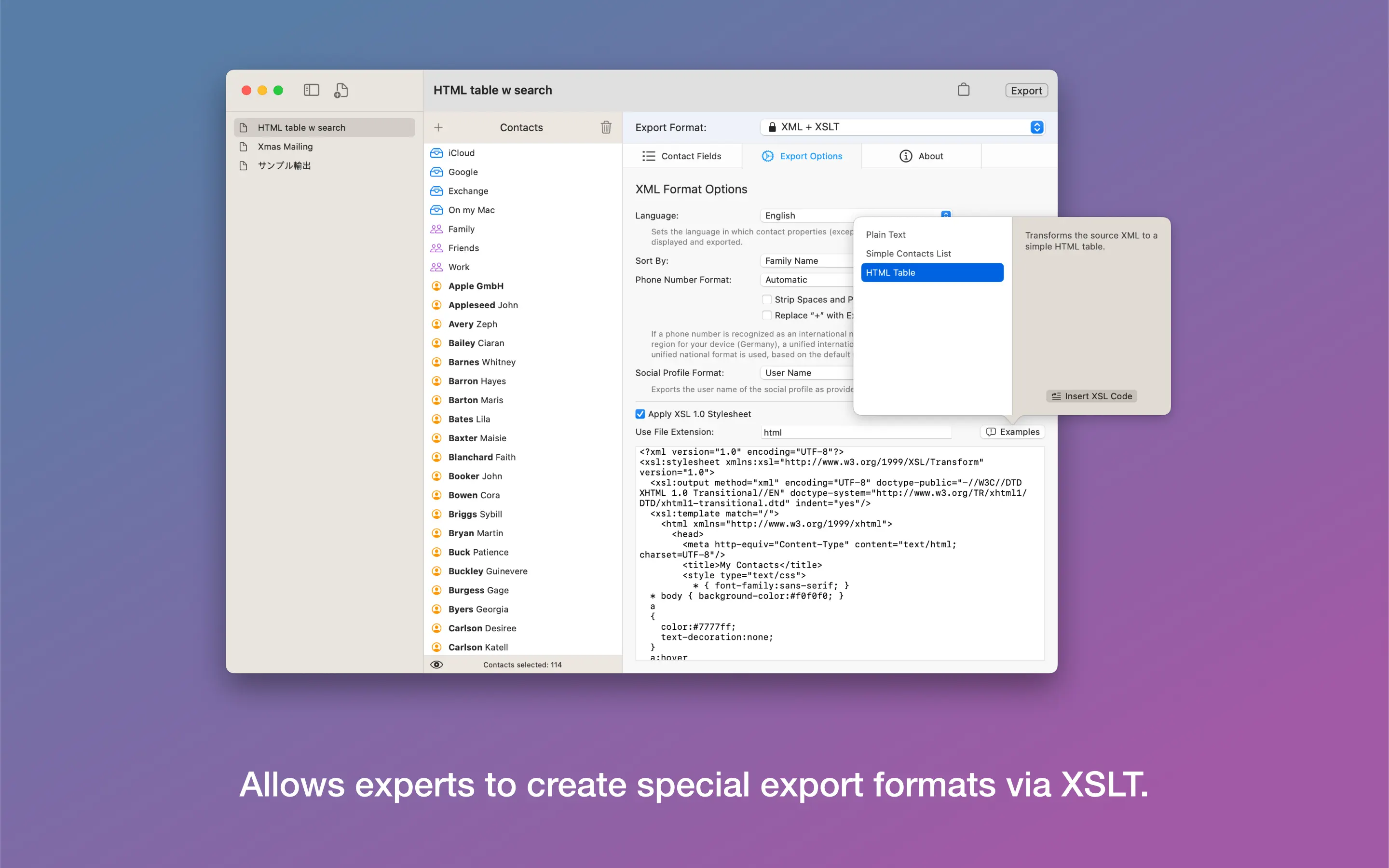This screenshot has height=868, width=1389.
Task: Click the trash icon in the Contacts header
Action: [x=606, y=127]
